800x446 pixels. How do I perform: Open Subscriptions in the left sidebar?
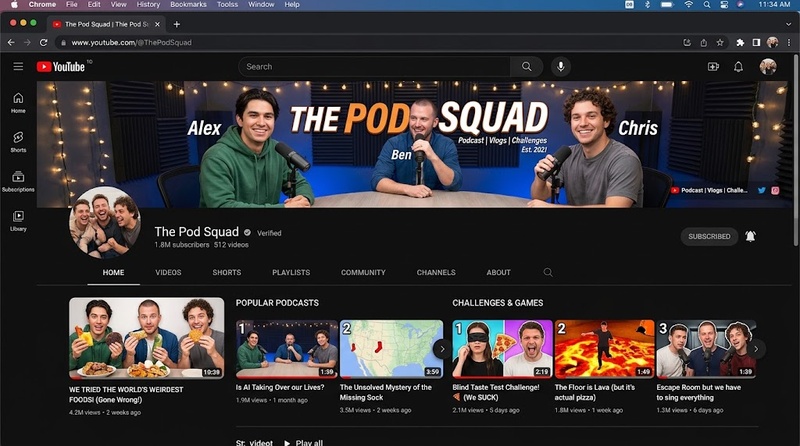click(18, 181)
